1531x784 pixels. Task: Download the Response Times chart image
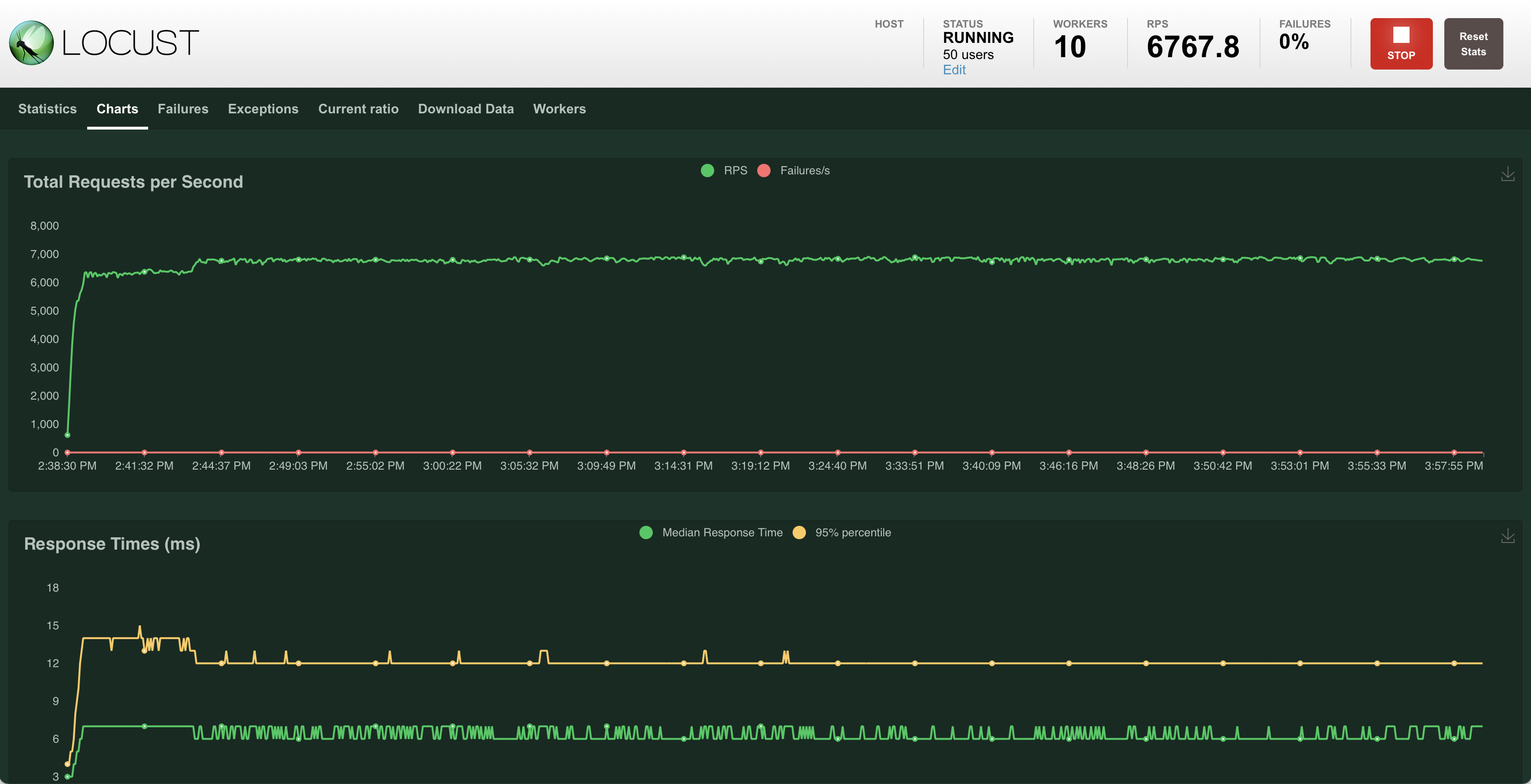(1507, 536)
